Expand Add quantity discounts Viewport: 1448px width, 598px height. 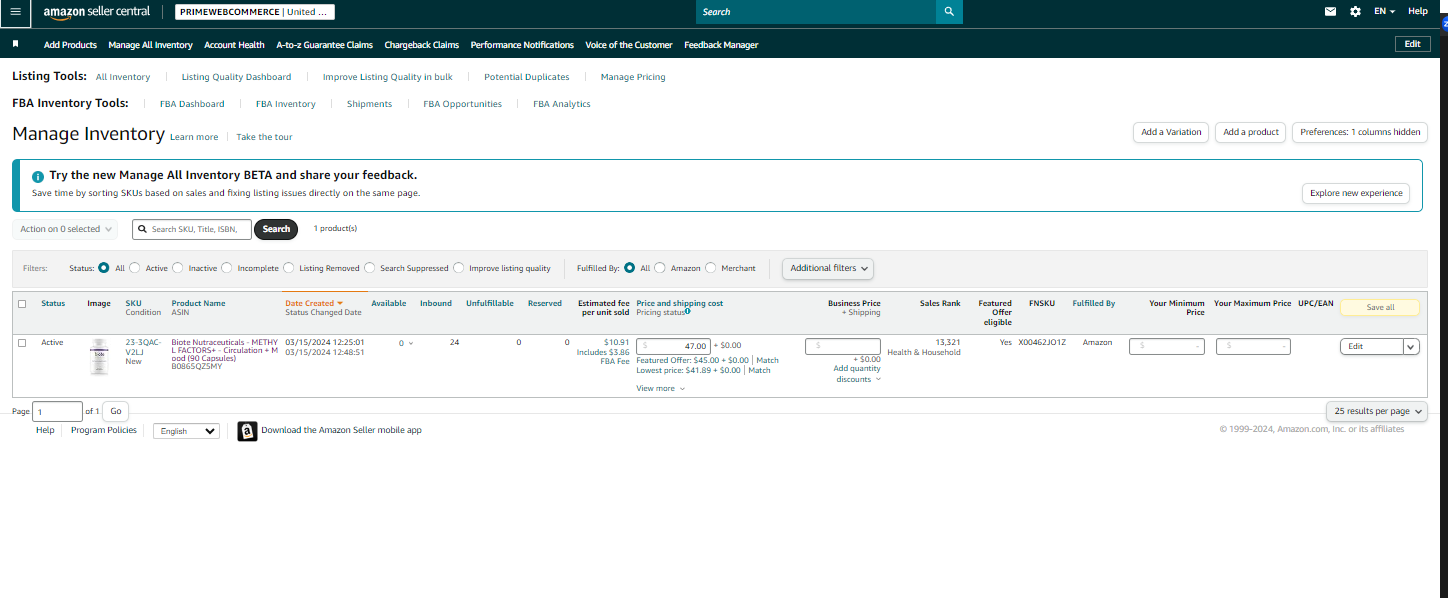(x=857, y=374)
